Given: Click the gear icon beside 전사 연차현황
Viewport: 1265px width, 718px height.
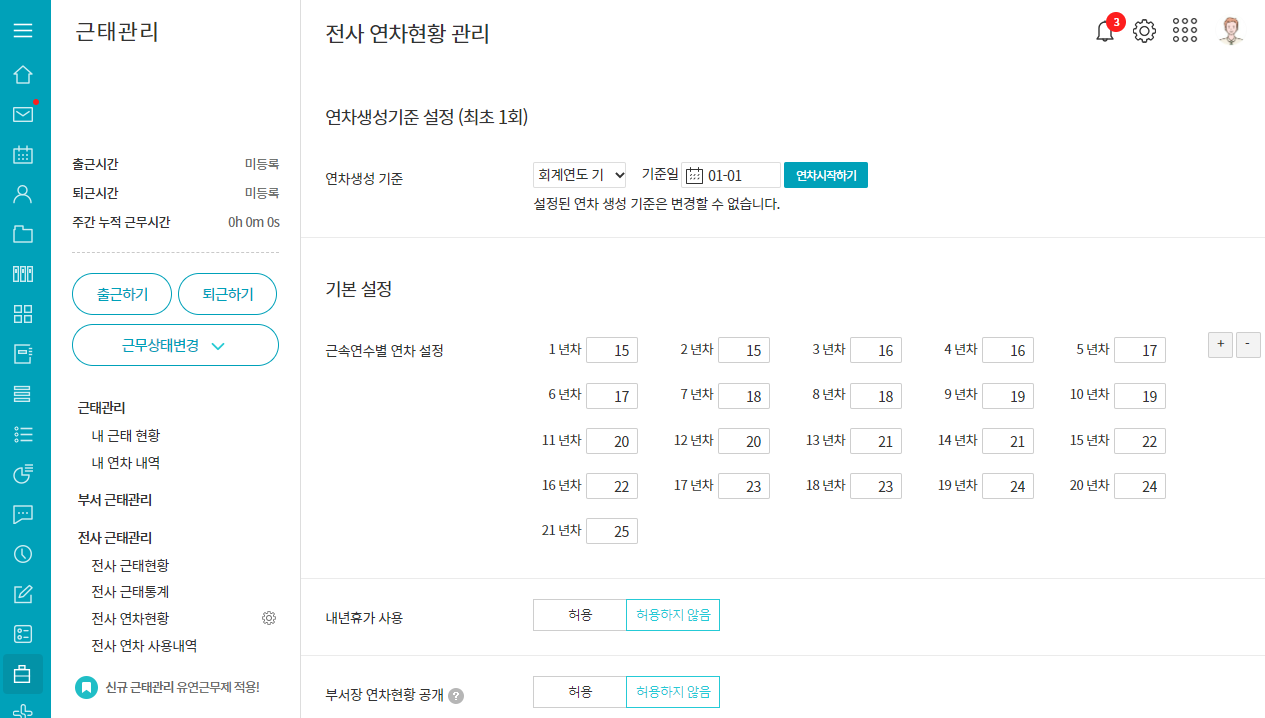Looking at the screenshot, I should [x=268, y=618].
